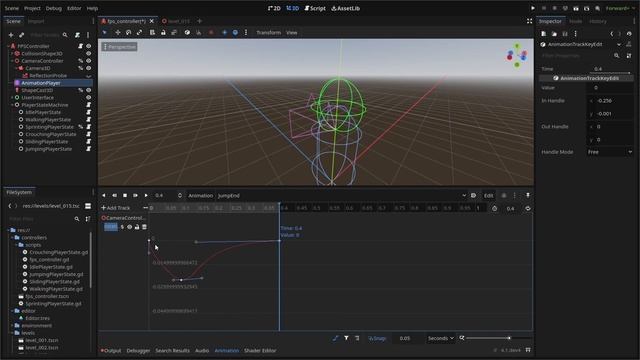The image size is (640, 360).
Task: Open the Editor menu
Action: tap(74, 8)
